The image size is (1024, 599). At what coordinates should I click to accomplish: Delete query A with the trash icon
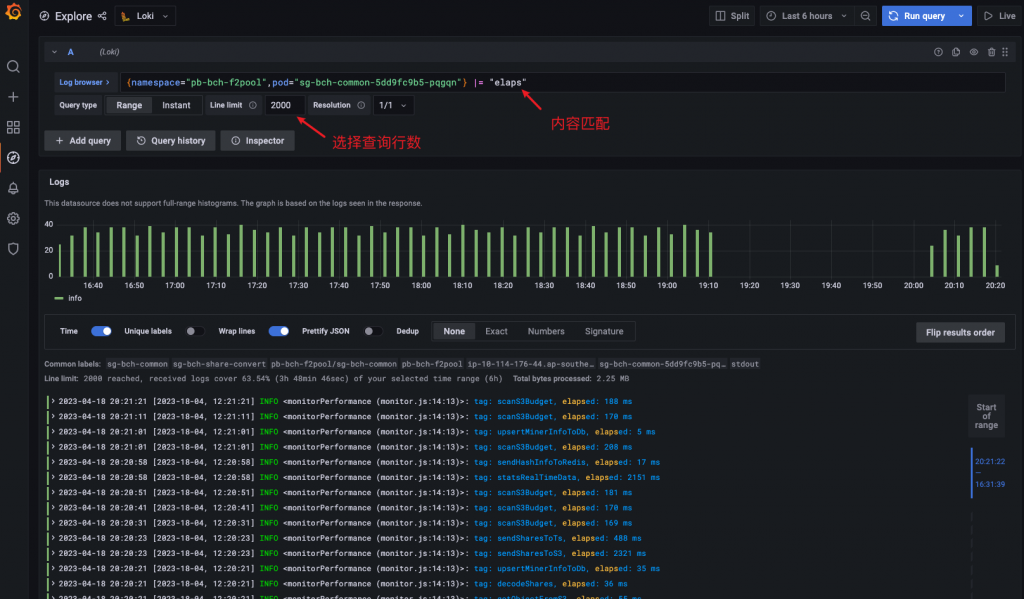991,52
